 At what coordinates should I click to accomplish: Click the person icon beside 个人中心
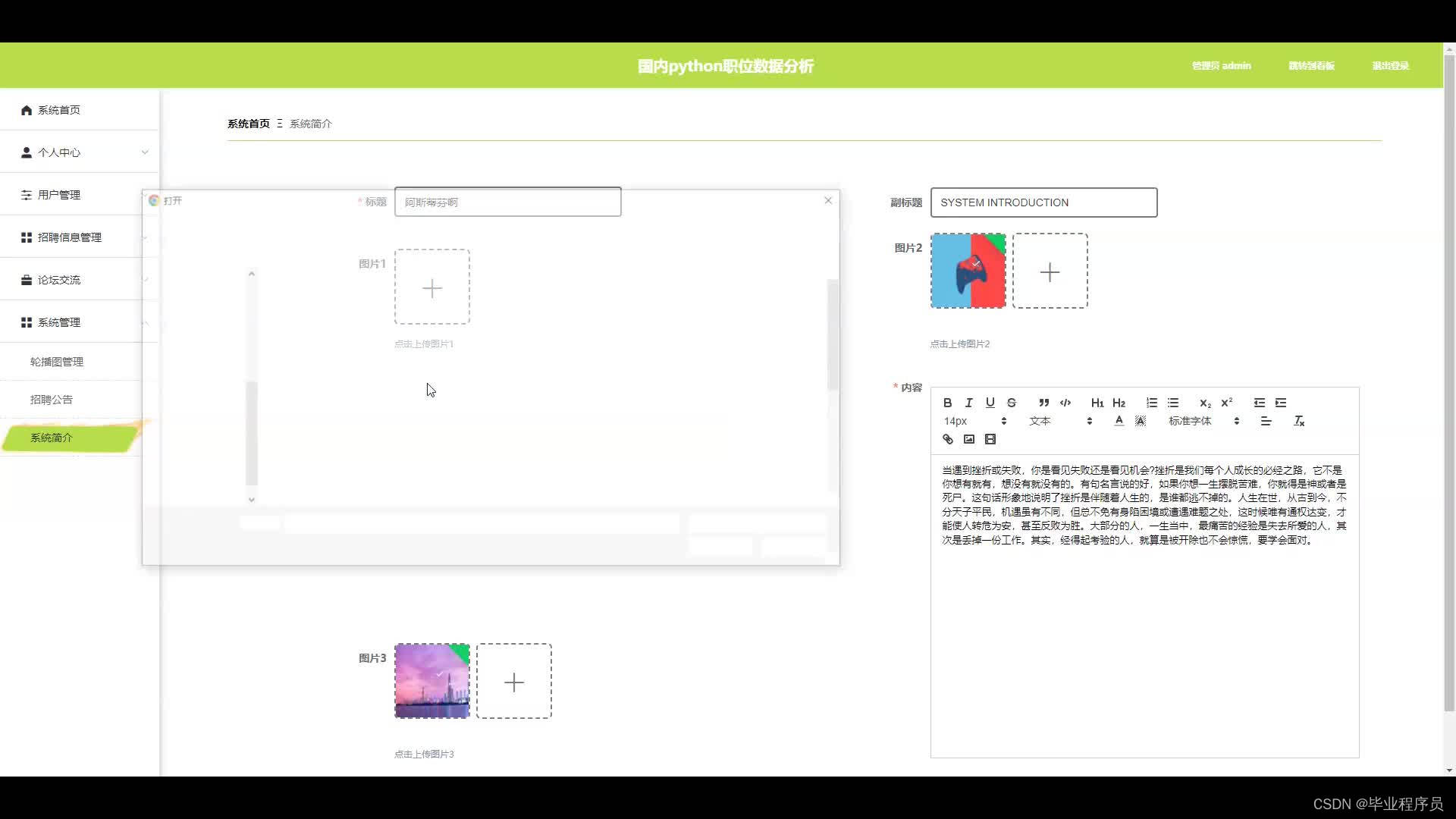[x=27, y=152]
